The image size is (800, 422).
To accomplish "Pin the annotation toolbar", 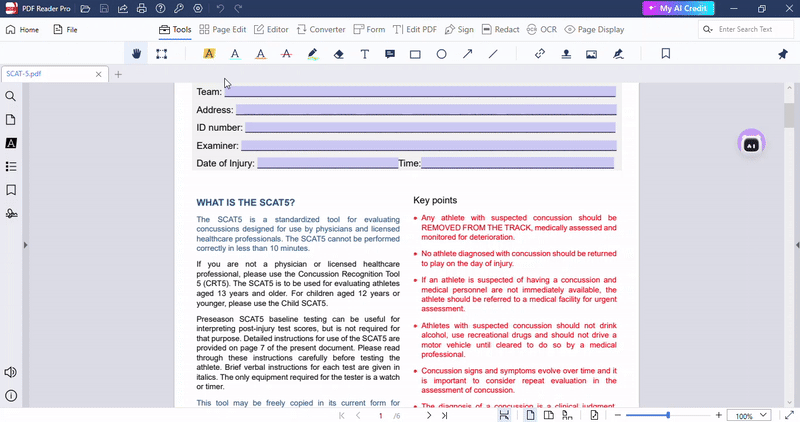I will tap(783, 54).
